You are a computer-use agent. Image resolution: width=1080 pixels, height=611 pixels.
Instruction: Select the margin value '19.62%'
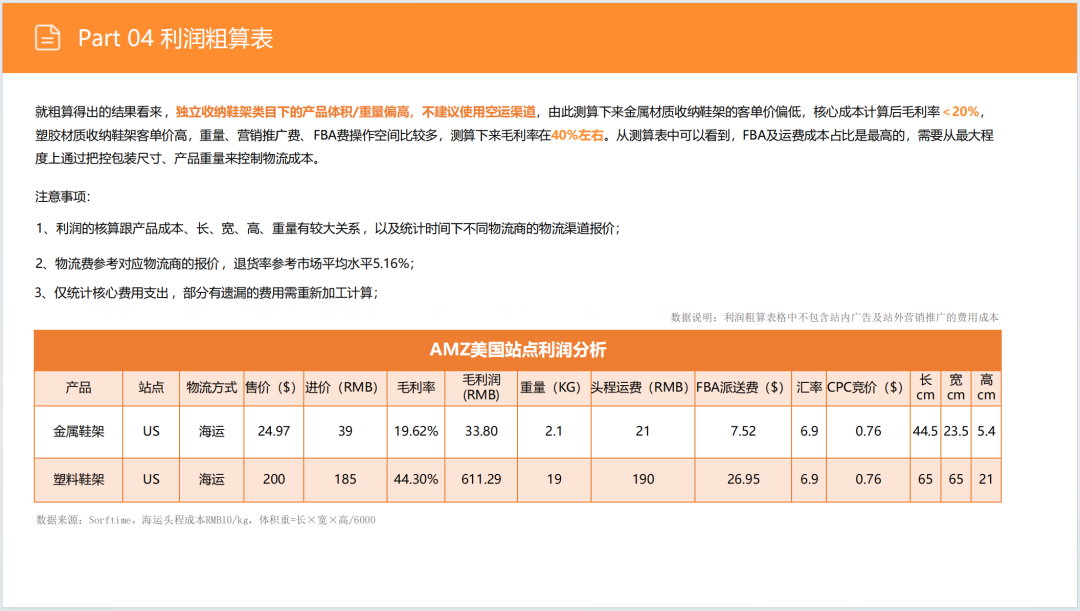click(416, 431)
